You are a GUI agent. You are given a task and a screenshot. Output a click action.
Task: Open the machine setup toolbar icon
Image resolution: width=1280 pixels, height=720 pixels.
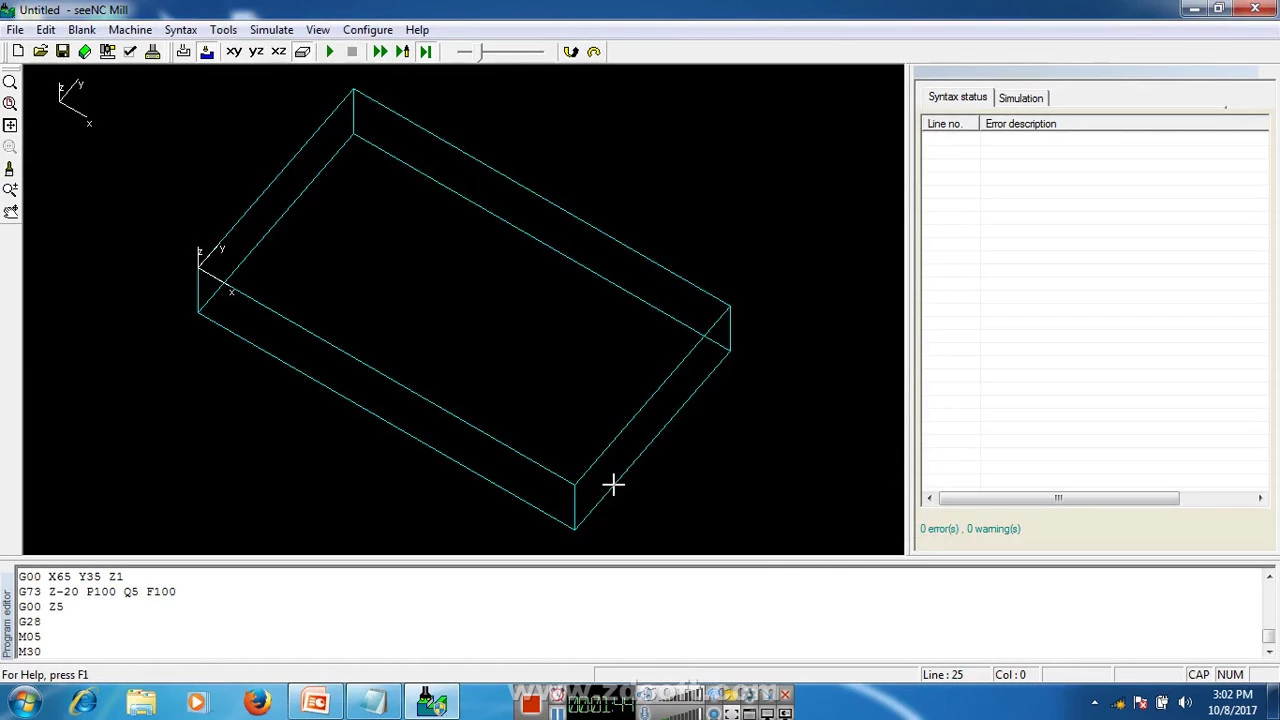coord(107,52)
